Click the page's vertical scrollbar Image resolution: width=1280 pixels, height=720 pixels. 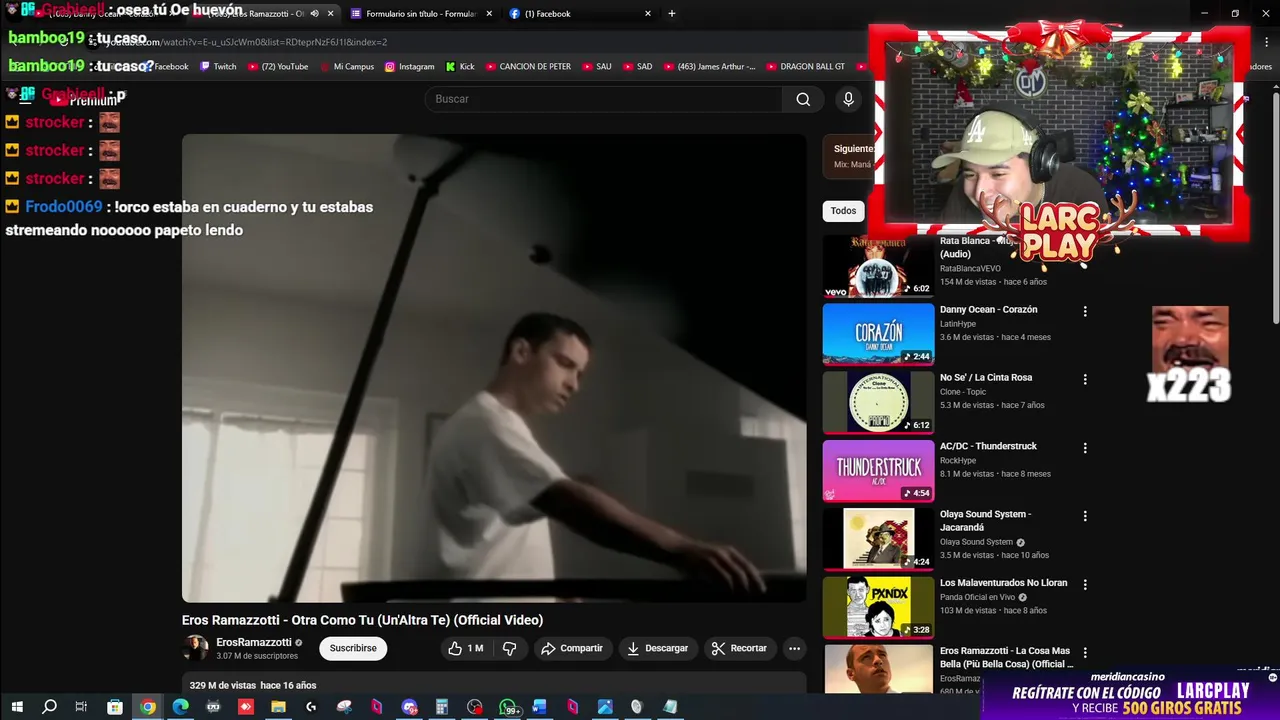(1275, 210)
